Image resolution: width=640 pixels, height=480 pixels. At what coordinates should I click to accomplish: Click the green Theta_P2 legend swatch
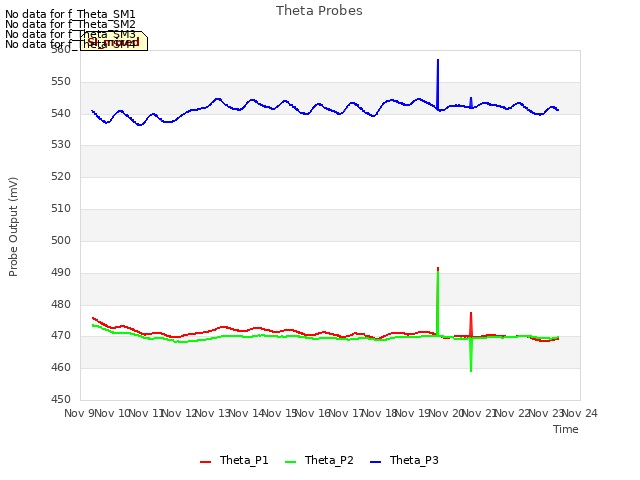point(291,462)
